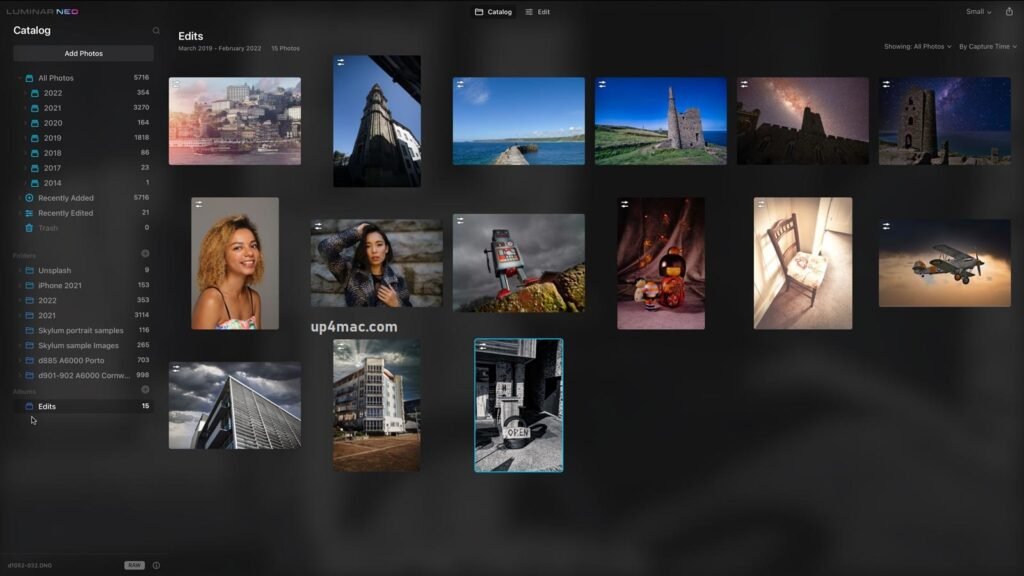Screen dimensions: 1024x576
Task: Click the edited badge on the Milky Way photo
Action: pos(744,82)
